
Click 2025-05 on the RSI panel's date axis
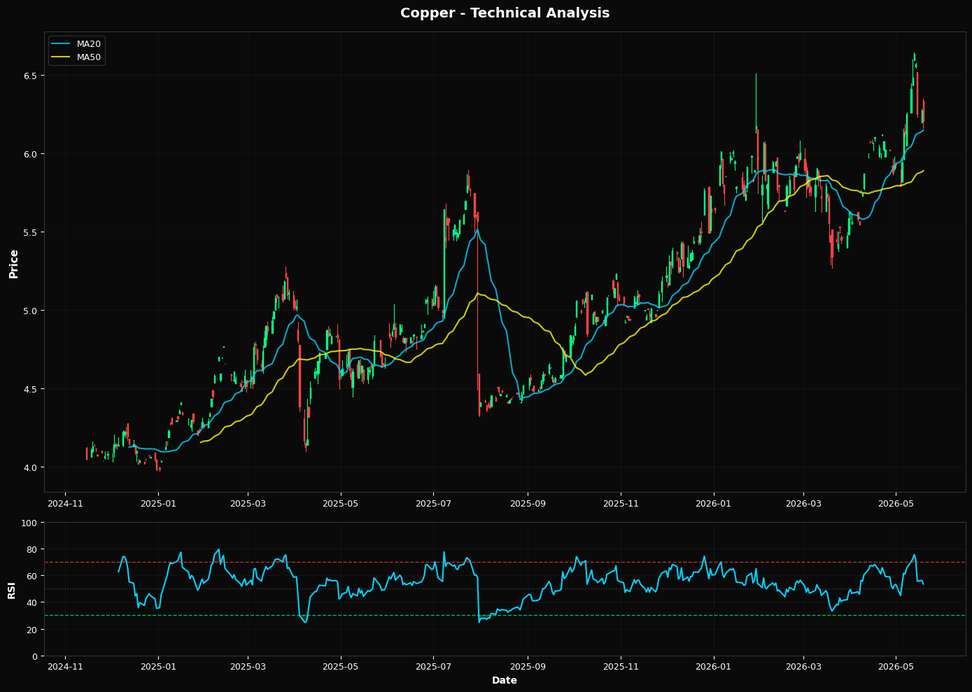(x=341, y=667)
